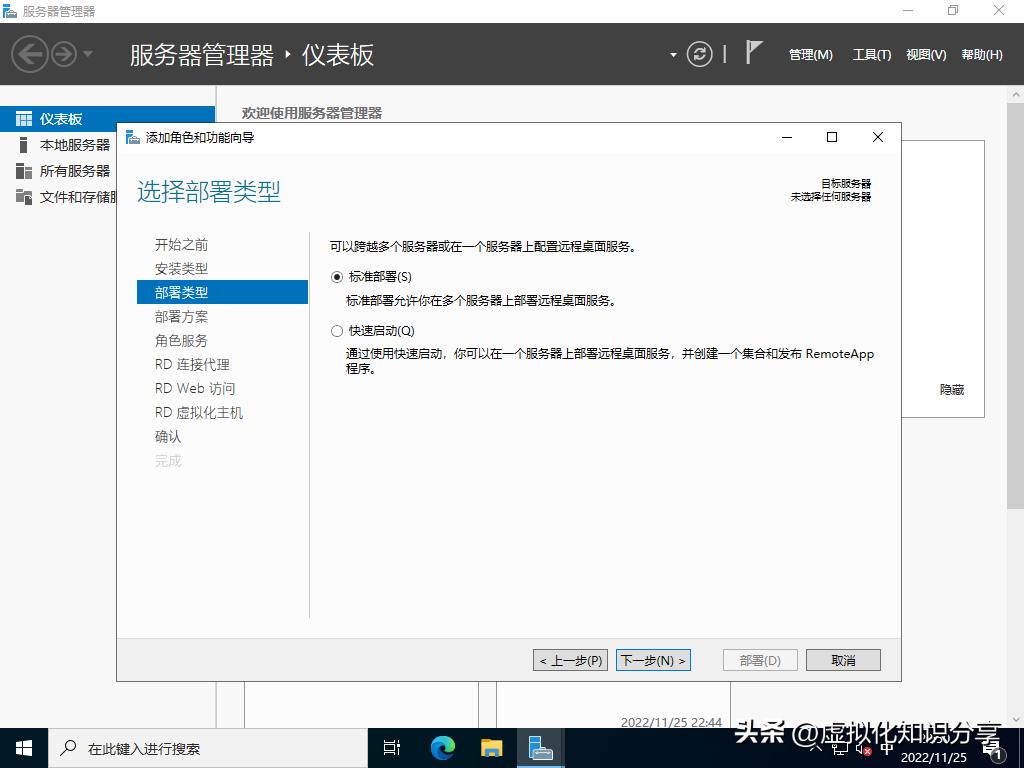1024x768 pixels.
Task: Select the 快速启动(Q) radio button
Action: [337, 330]
